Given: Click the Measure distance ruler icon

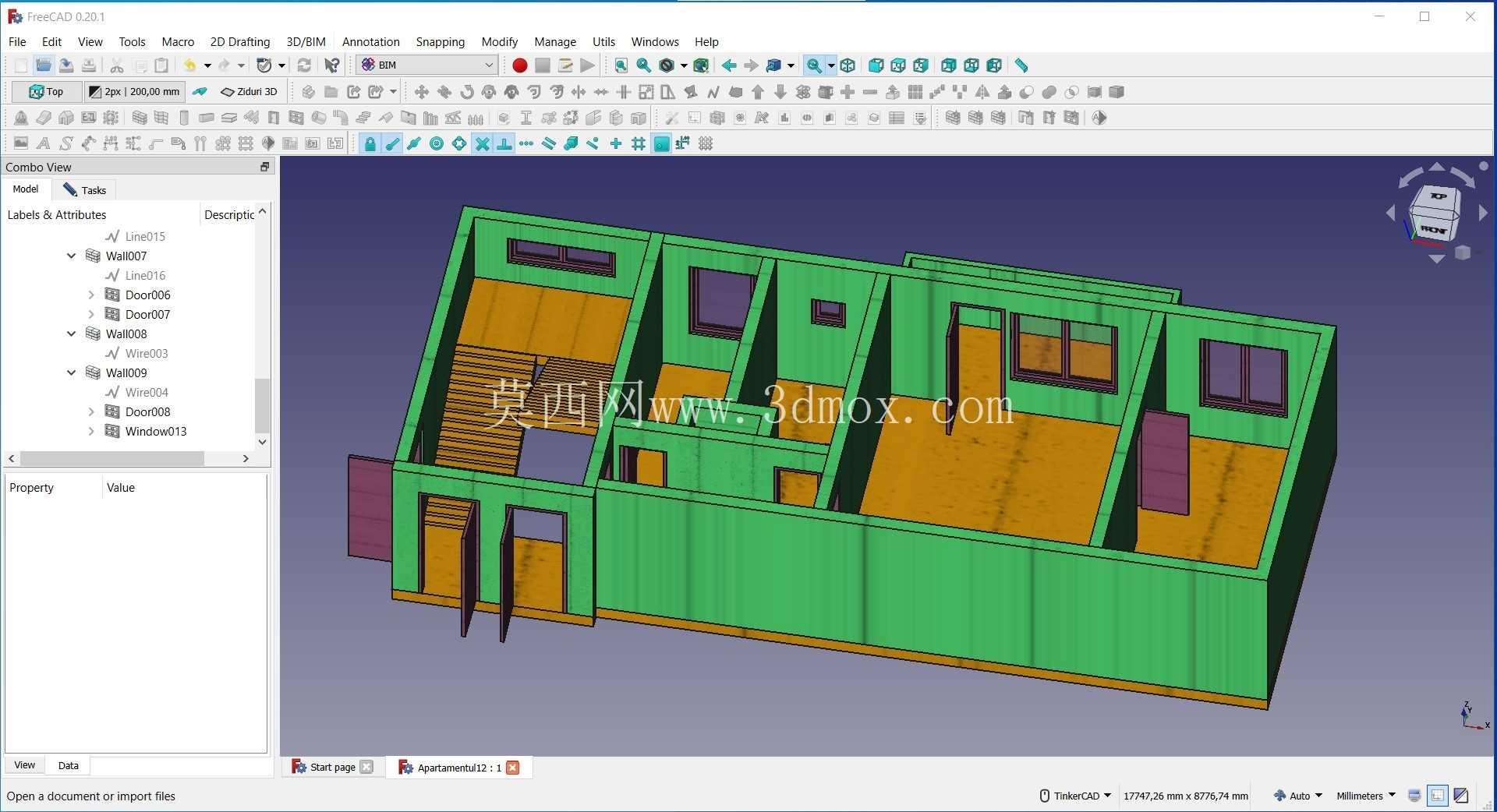Looking at the screenshot, I should click(1021, 65).
